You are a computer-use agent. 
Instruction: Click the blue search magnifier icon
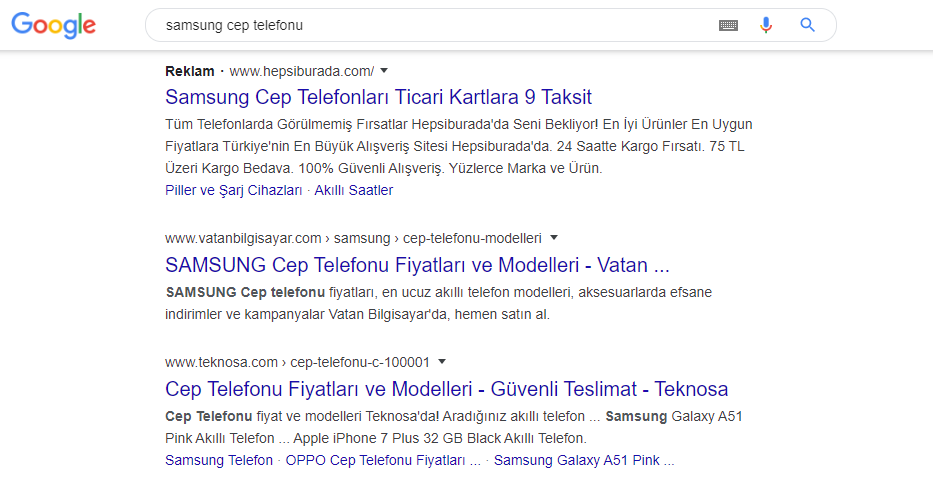tap(807, 25)
